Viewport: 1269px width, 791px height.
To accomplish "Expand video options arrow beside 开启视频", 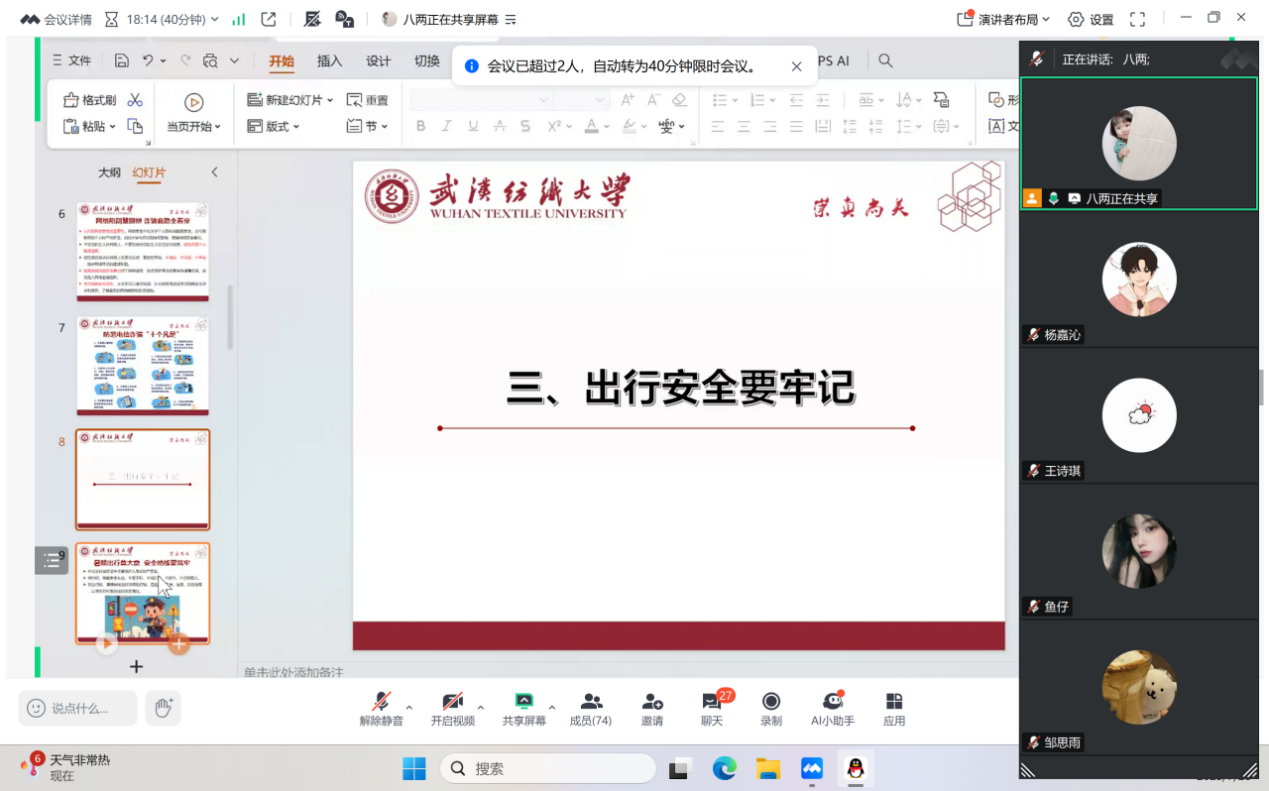I will pos(480,707).
